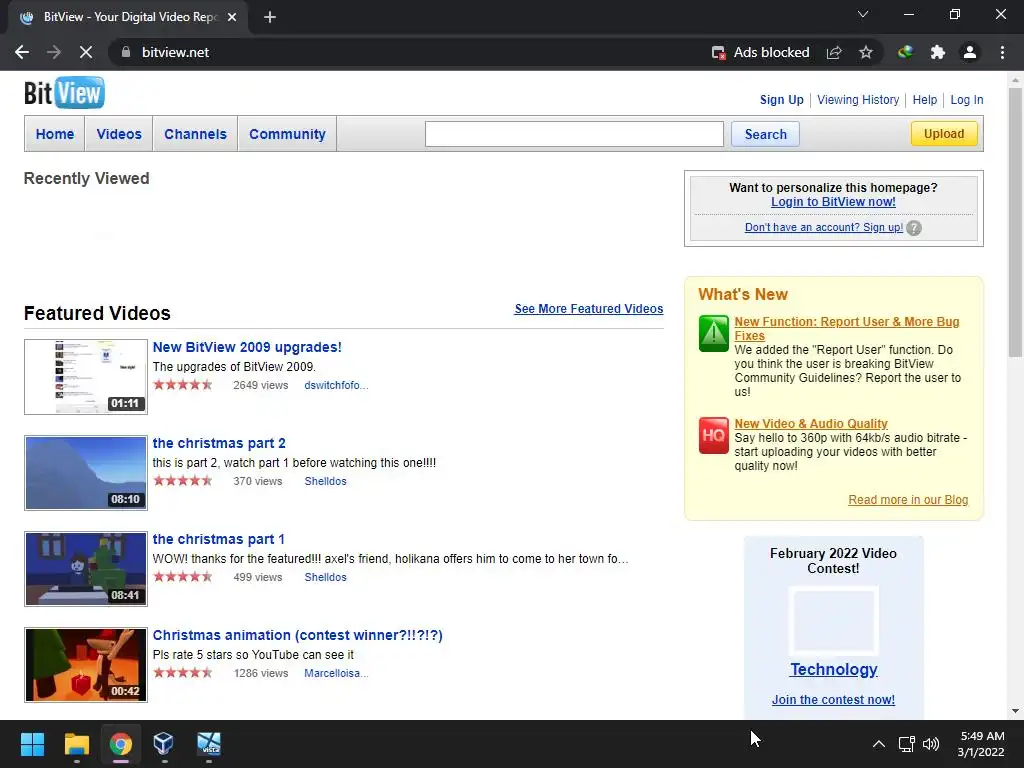
Task: Click Join the contest now!
Action: coord(833,699)
